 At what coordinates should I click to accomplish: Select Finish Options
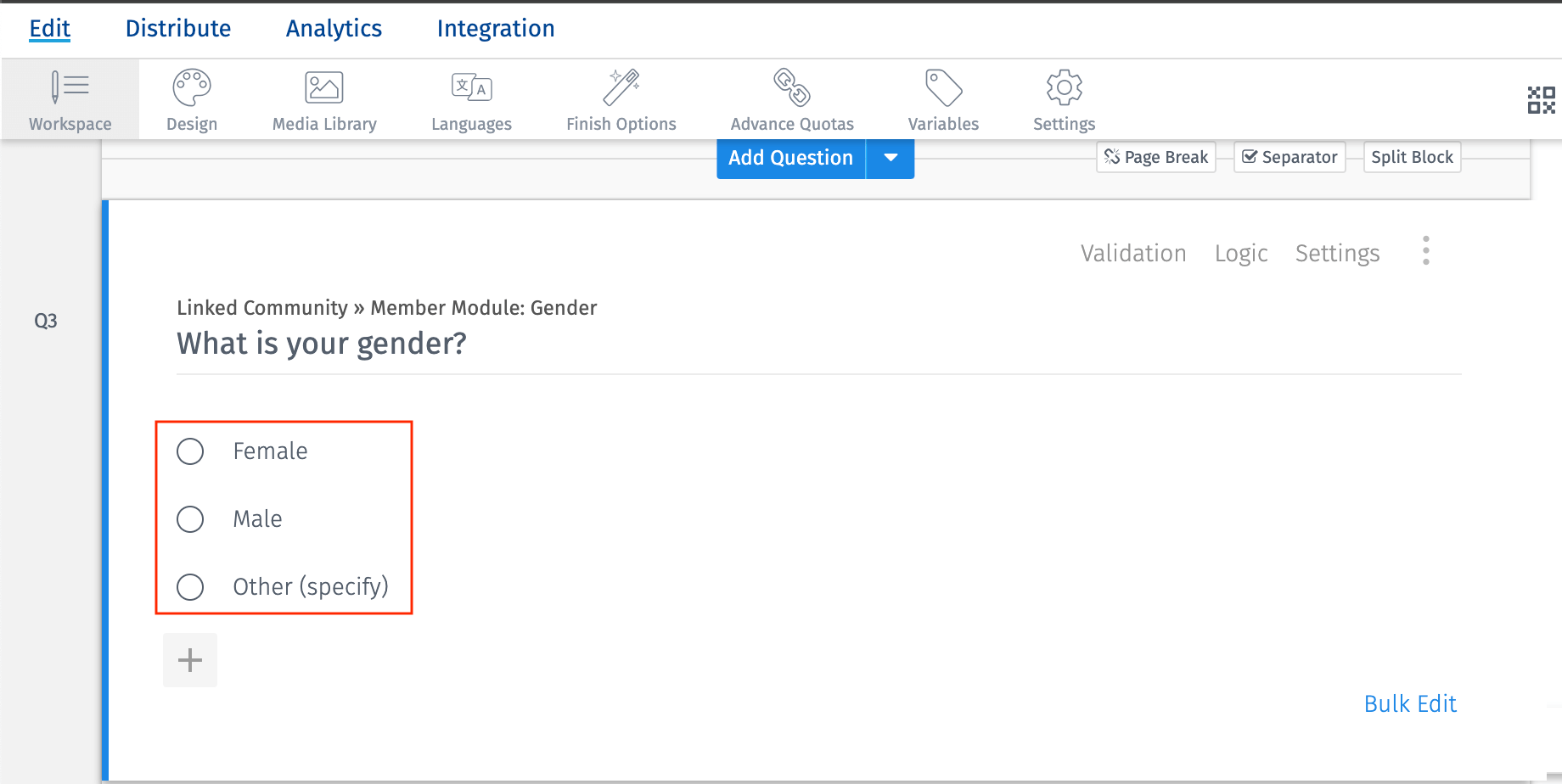[621, 98]
